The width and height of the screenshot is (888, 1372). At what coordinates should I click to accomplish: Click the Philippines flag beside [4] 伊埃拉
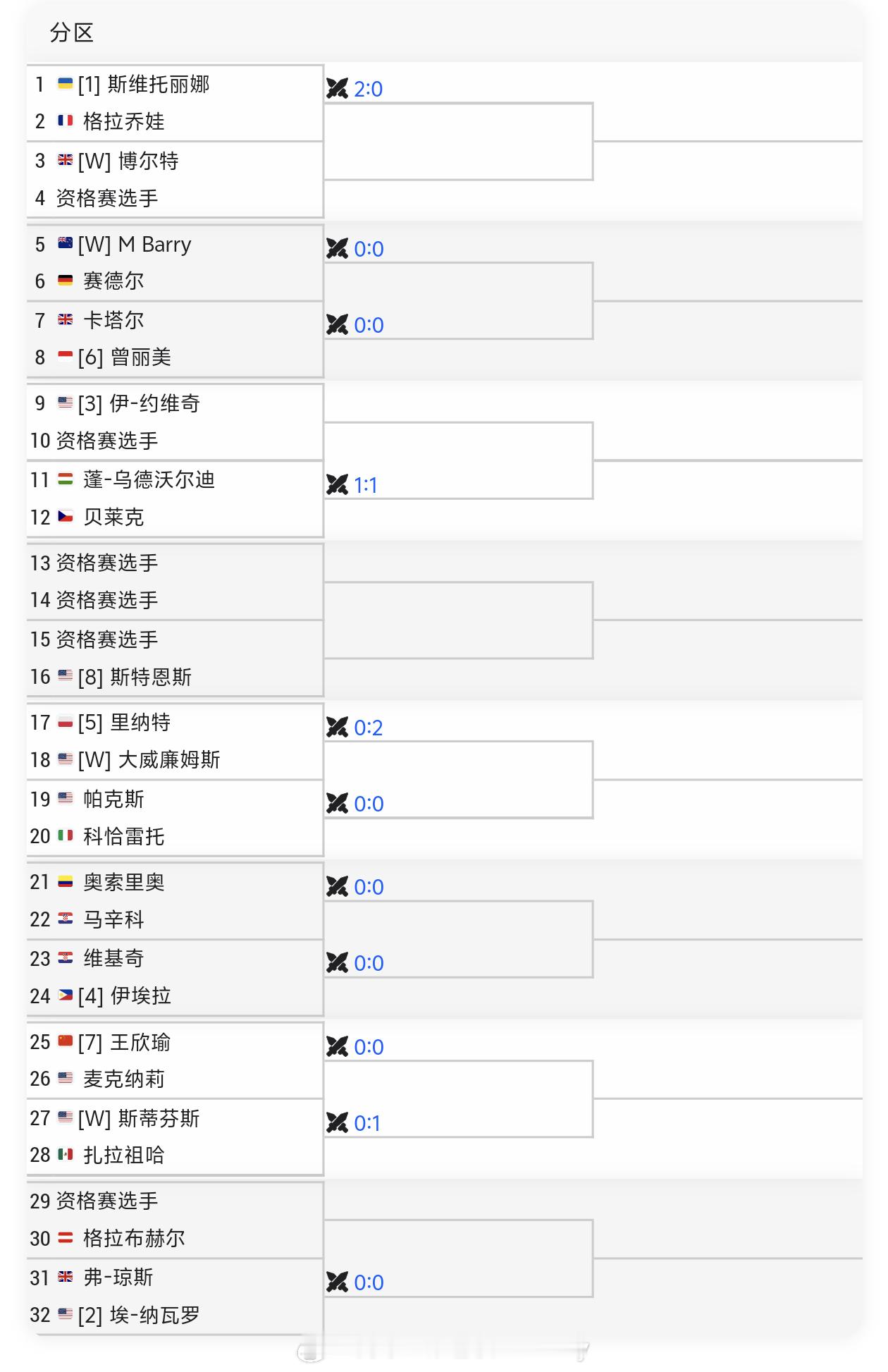coord(66,996)
